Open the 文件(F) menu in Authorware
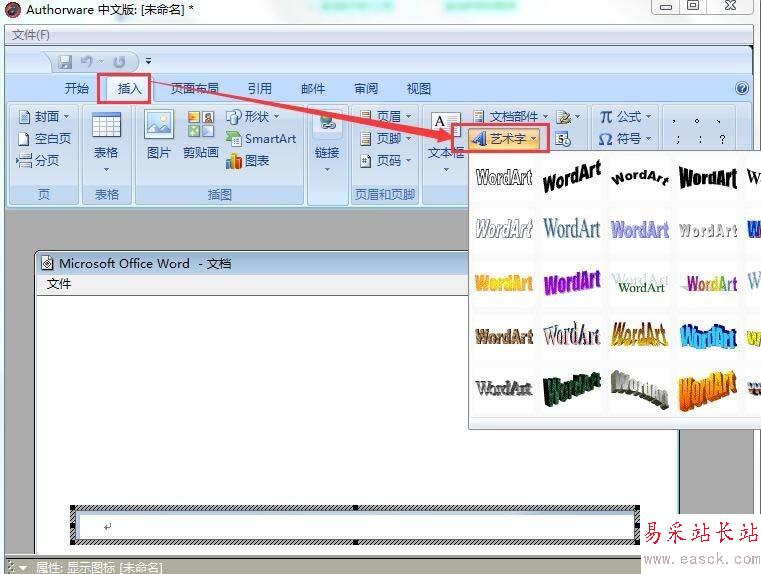The image size is (761, 574). click(x=31, y=35)
